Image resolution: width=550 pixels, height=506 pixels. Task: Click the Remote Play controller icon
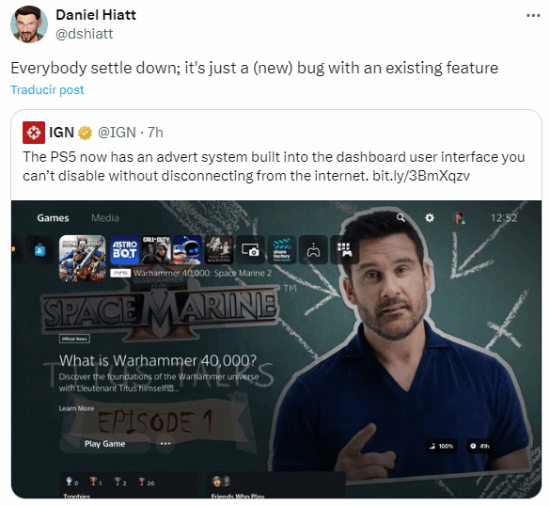(x=313, y=250)
